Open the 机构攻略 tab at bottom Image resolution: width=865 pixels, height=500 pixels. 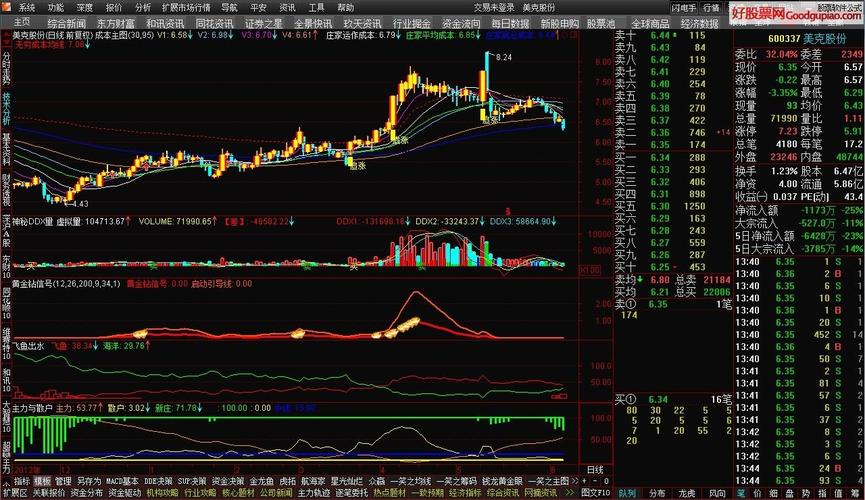tap(162, 492)
